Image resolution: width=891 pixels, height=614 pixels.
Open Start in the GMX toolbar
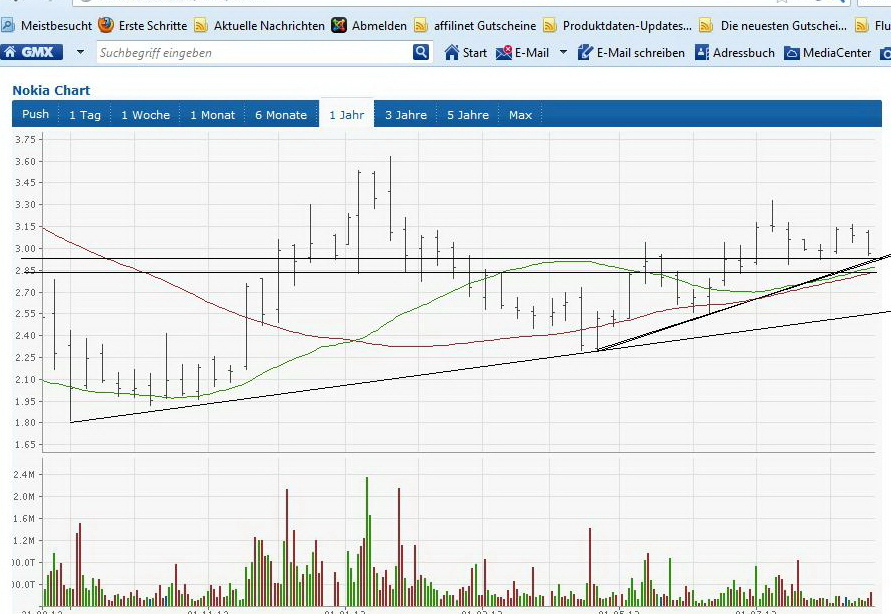pyautogui.click(x=474, y=53)
